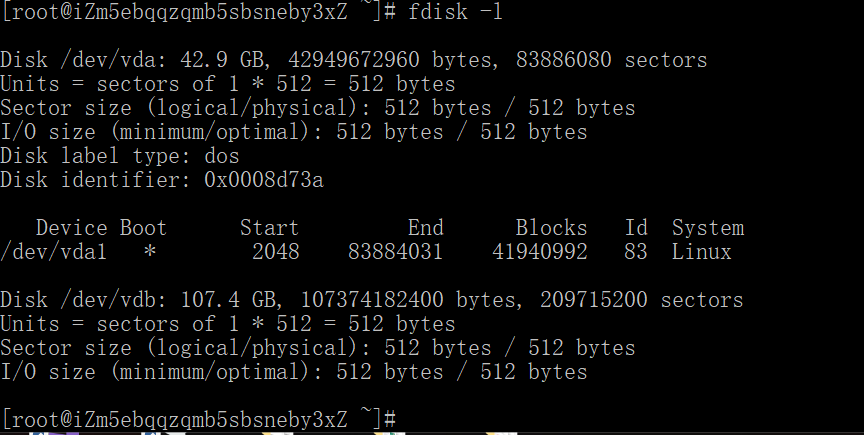Click the Linux system type text
Screen dimensions: 864x435
(701, 252)
